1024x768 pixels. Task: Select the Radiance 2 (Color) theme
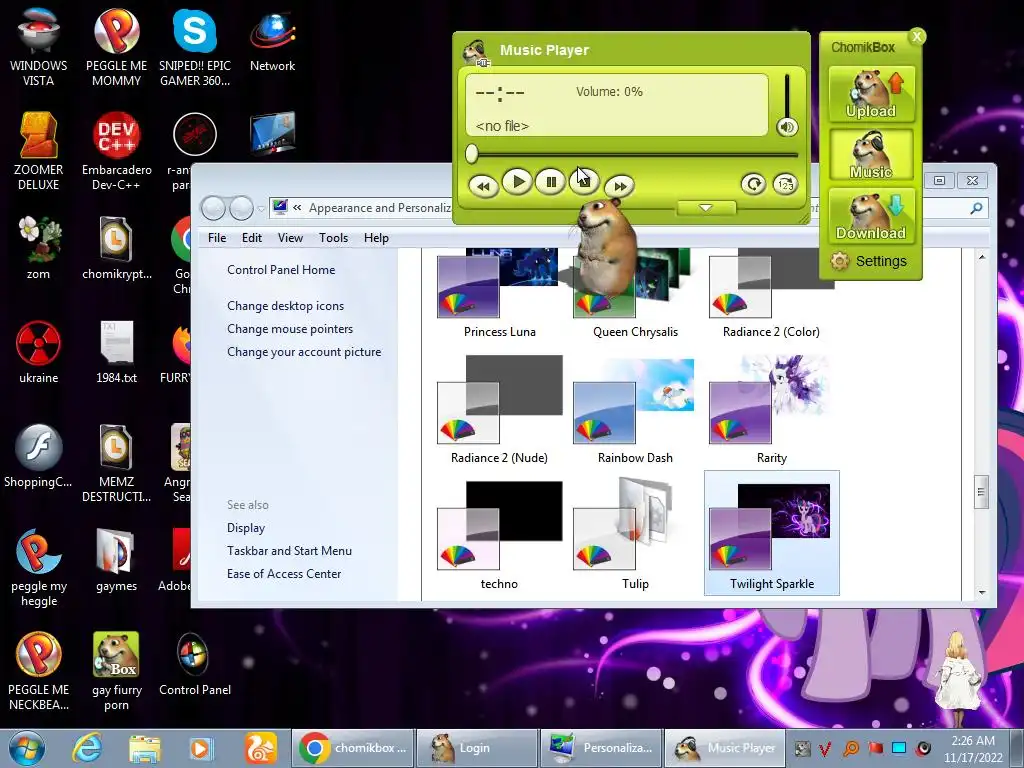click(771, 294)
